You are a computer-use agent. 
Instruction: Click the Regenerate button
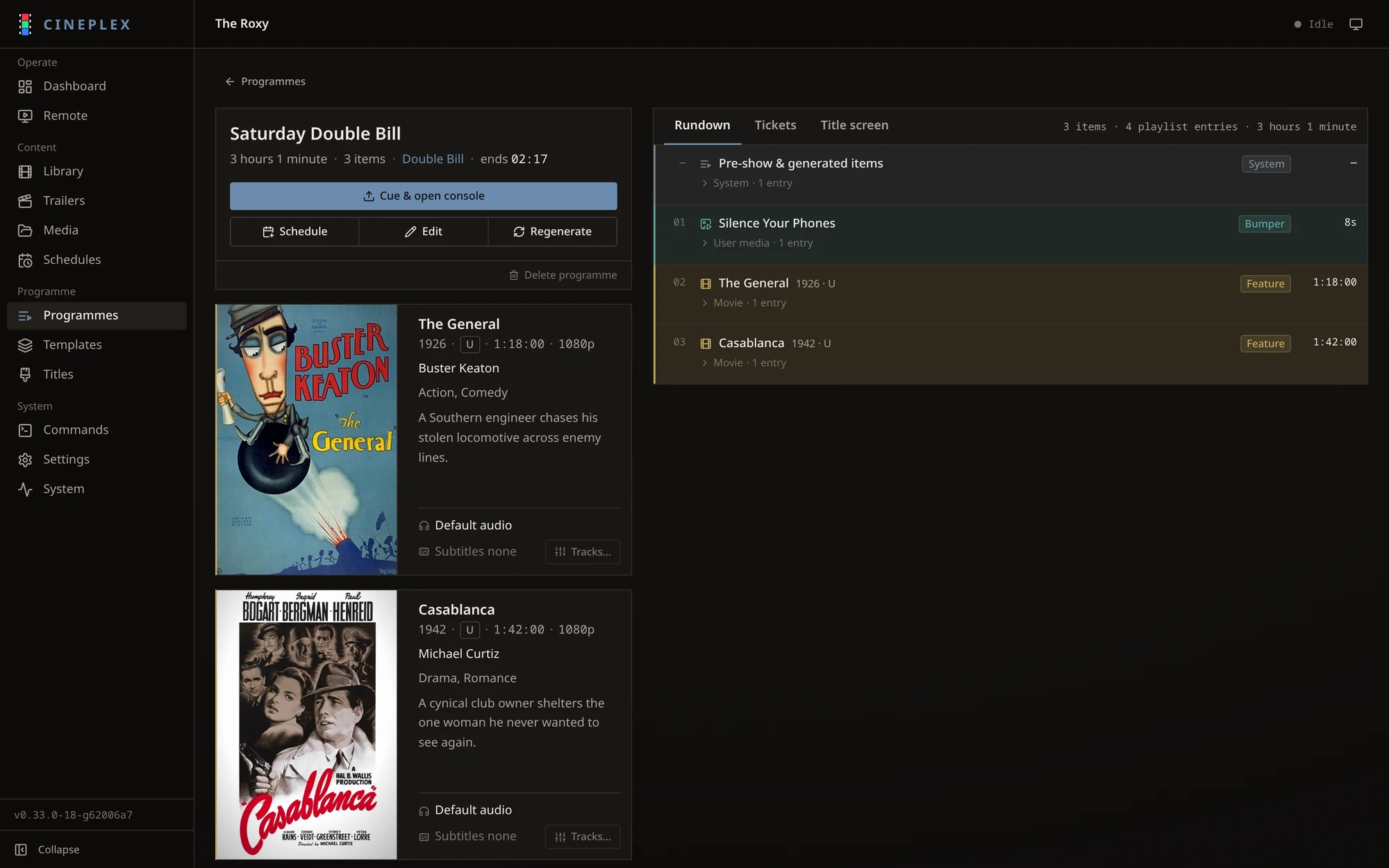tap(552, 232)
